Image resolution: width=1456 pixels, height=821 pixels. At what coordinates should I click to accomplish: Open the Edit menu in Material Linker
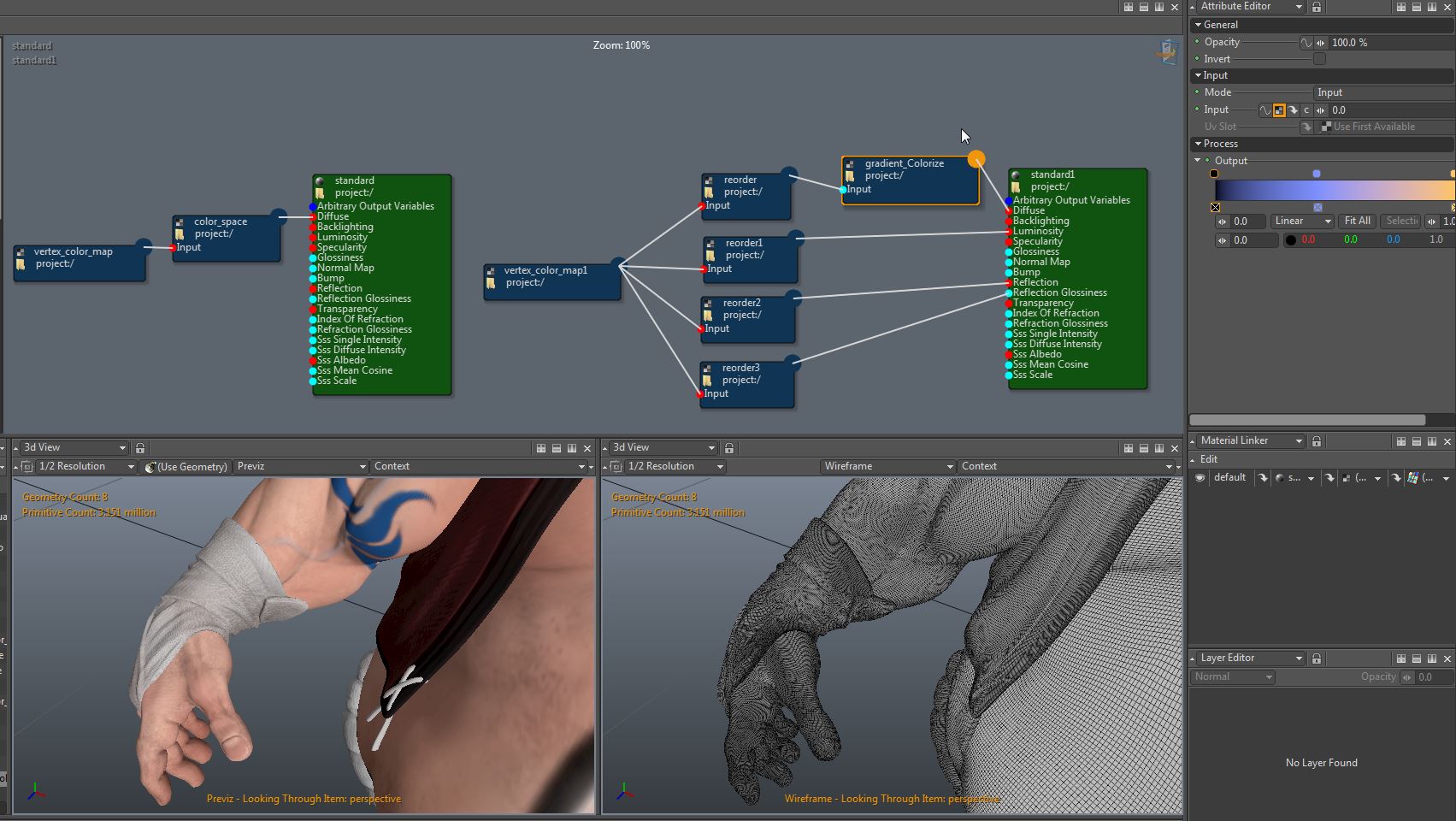tap(1209, 459)
